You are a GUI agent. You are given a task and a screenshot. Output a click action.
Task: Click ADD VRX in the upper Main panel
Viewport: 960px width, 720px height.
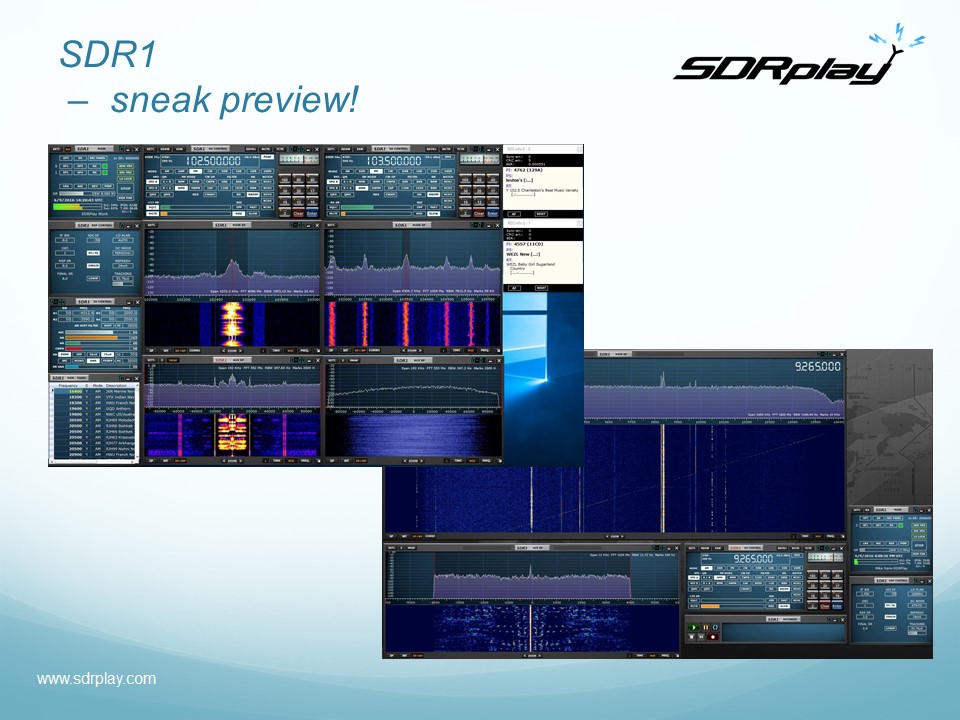coord(126,166)
